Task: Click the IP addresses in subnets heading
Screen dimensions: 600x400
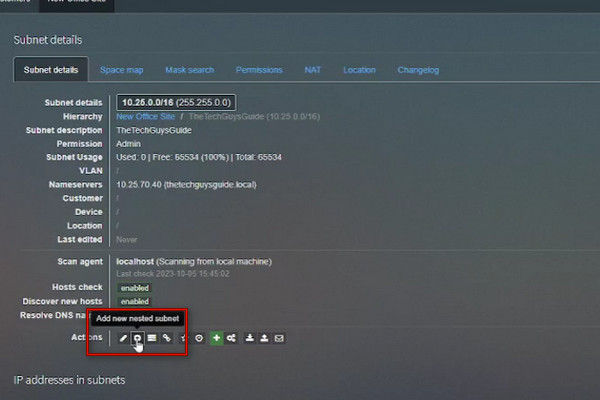Action: tap(69, 380)
